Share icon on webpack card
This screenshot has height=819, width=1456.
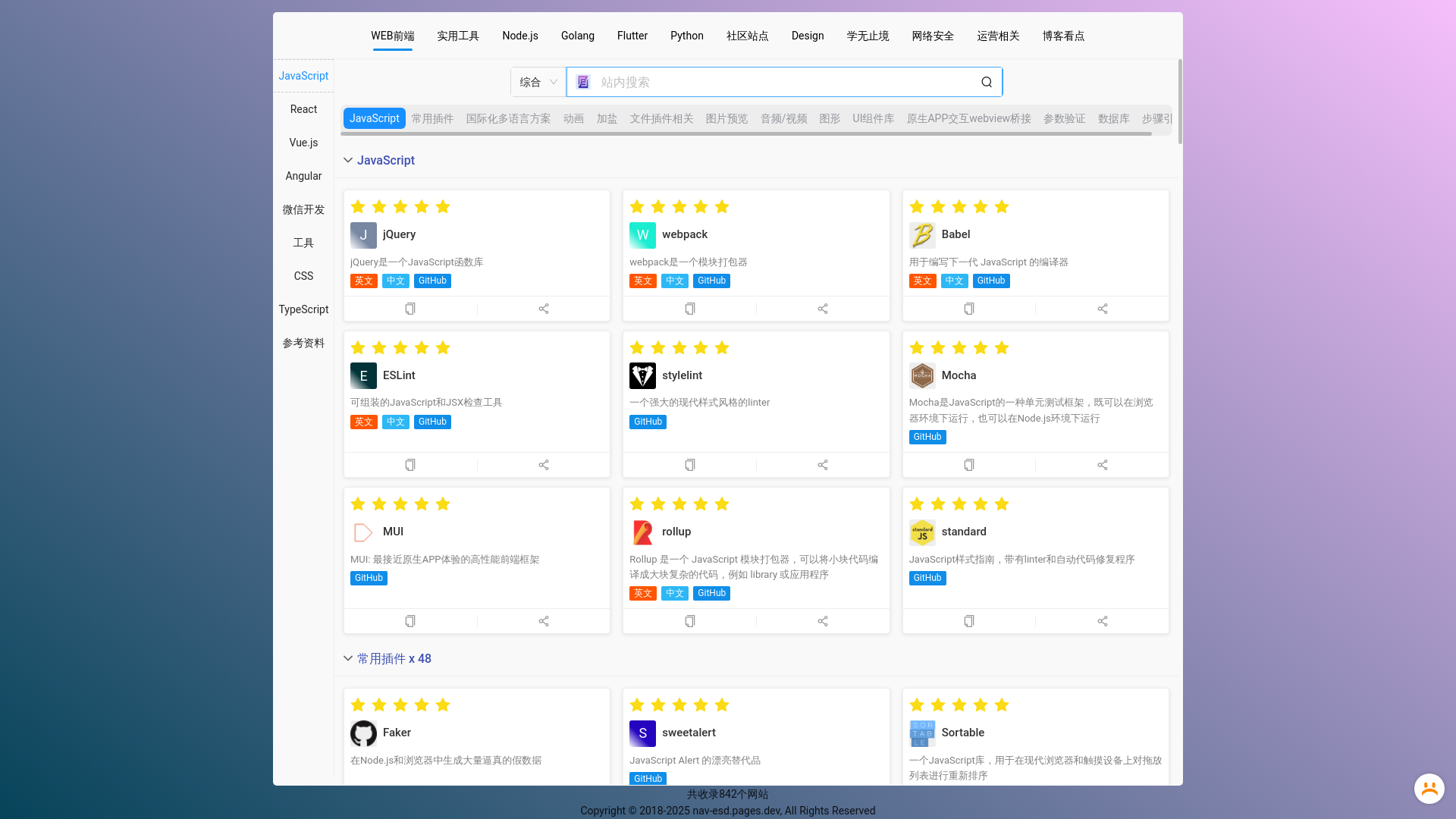[823, 309]
